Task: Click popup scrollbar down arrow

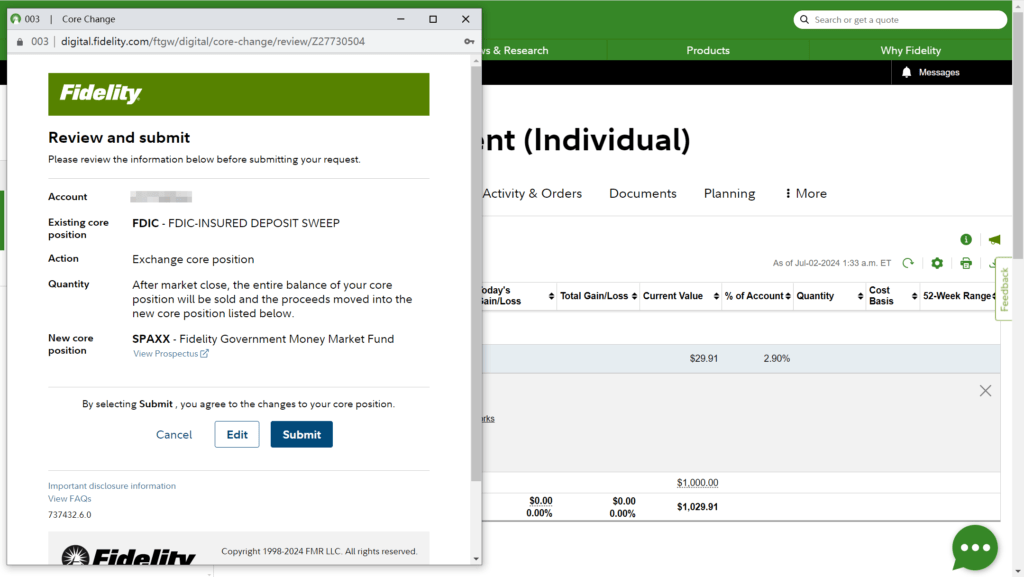Action: pos(475,559)
